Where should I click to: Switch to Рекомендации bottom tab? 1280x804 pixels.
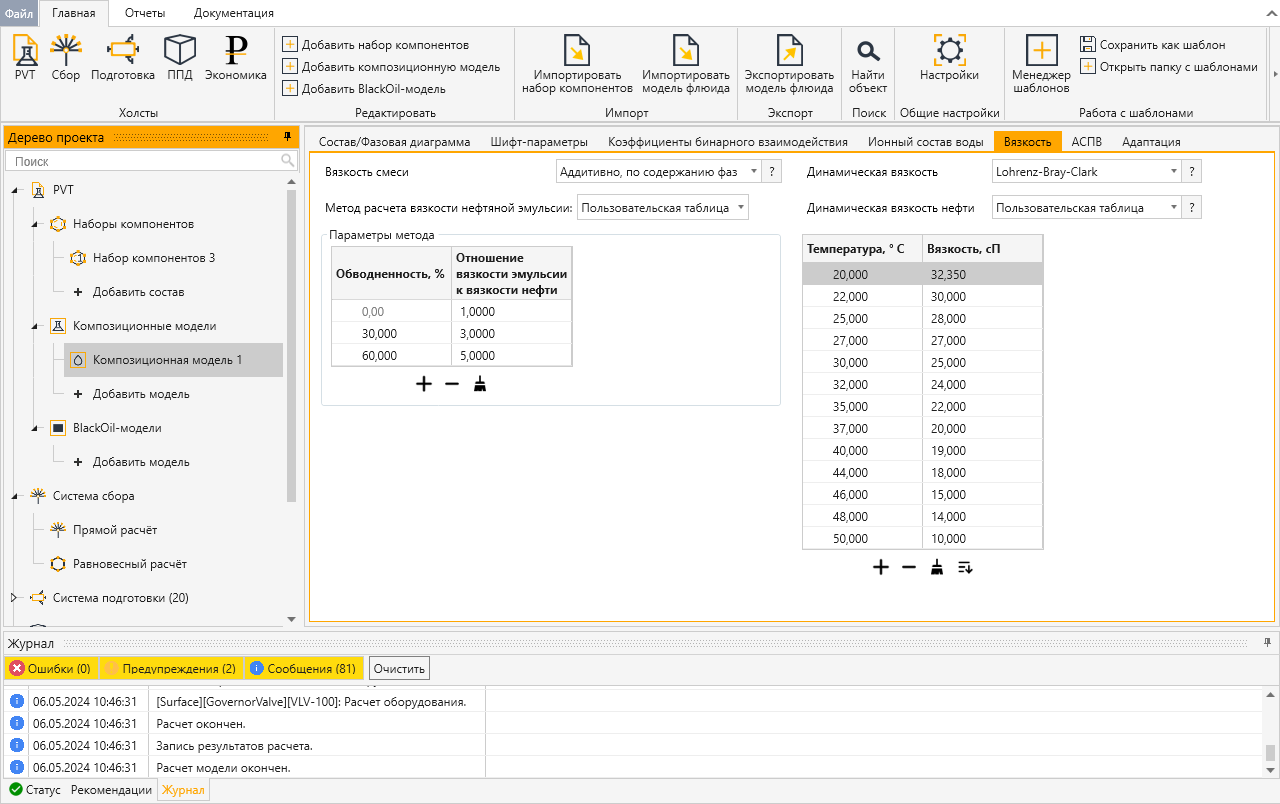(111, 790)
